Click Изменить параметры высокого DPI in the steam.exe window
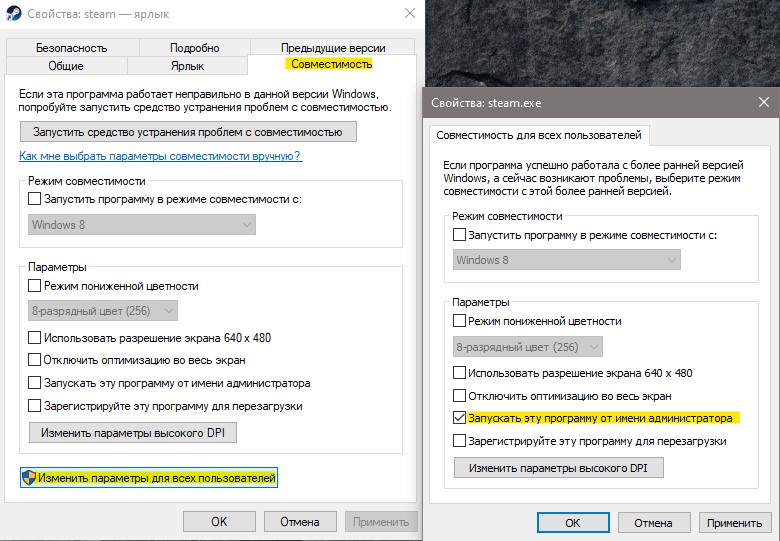This screenshot has width=780, height=541. point(558,468)
